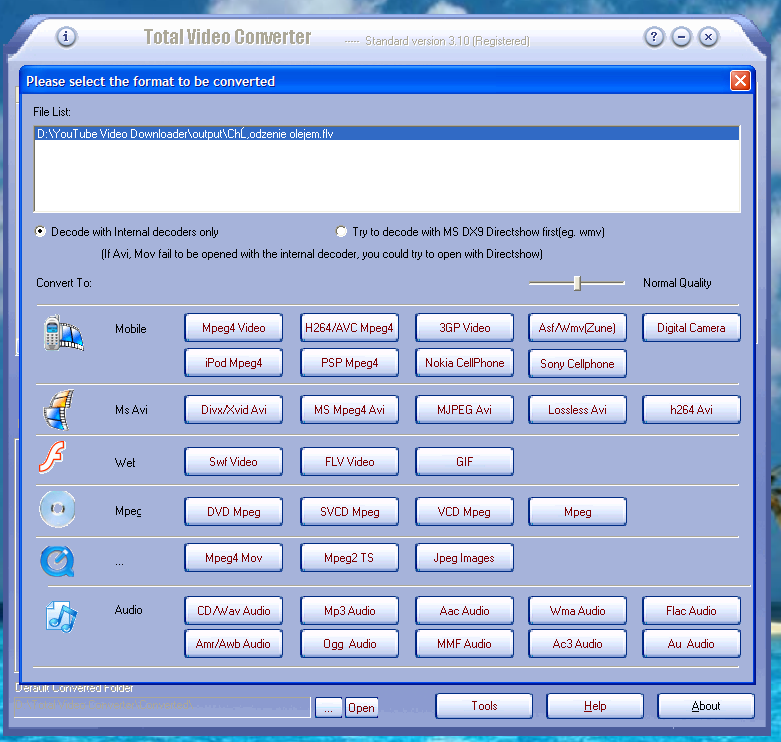Select Amr/Awb Audio format
Viewport: 781px width, 742px height.
tap(234, 644)
